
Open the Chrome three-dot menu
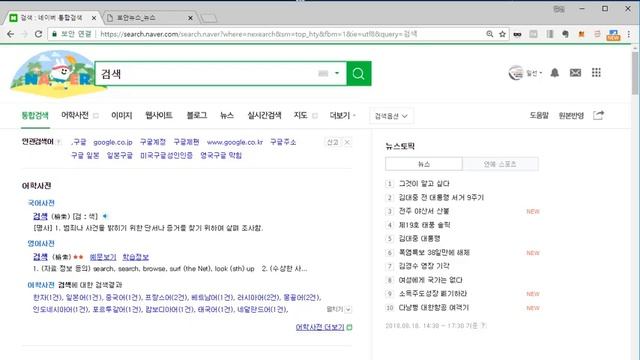(x=629, y=35)
